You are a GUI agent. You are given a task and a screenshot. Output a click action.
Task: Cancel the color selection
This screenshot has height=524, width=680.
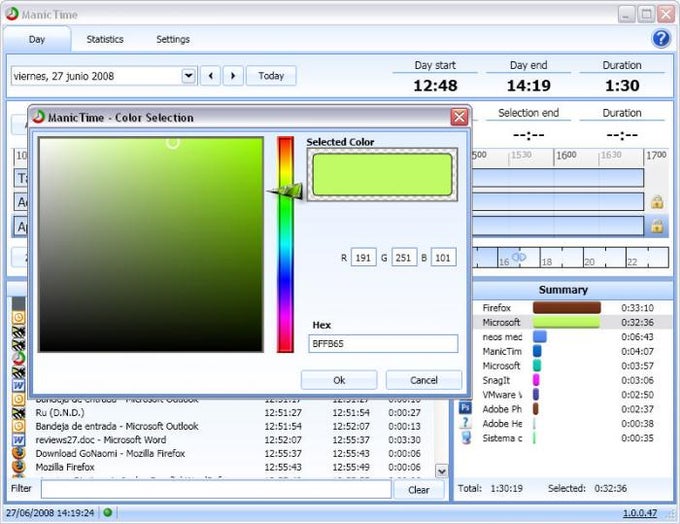coord(424,380)
